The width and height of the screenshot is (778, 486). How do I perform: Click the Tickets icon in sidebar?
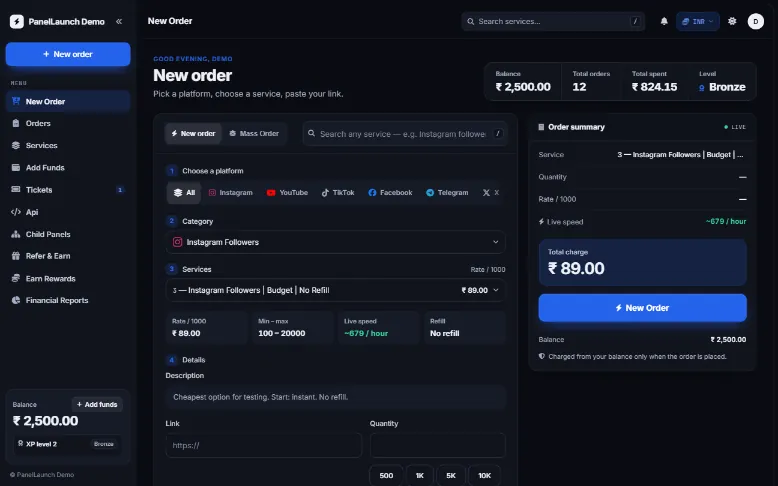pyautogui.click(x=16, y=190)
